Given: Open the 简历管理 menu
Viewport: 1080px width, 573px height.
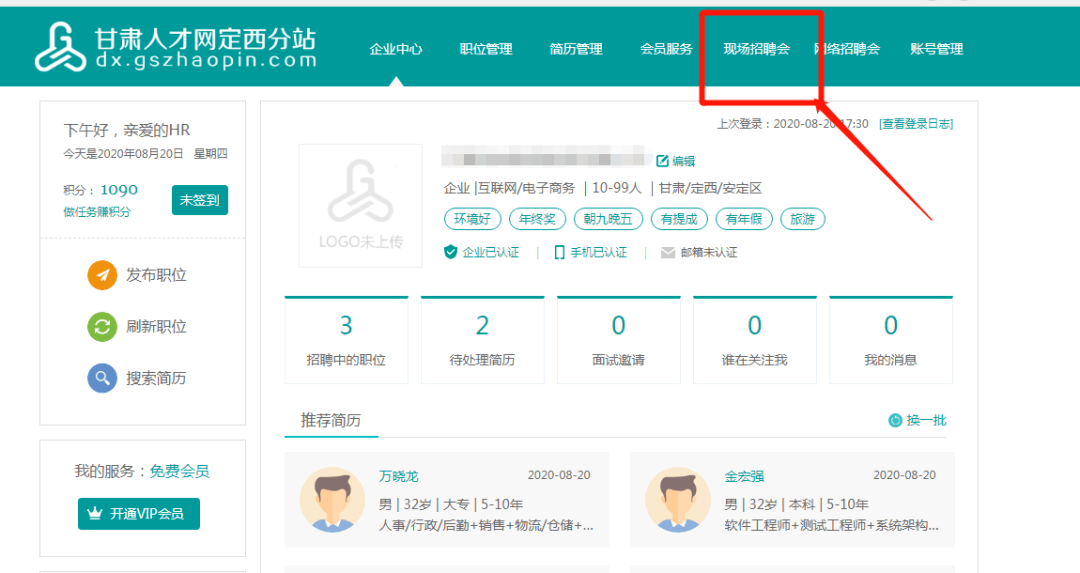Looking at the screenshot, I should coord(577,49).
